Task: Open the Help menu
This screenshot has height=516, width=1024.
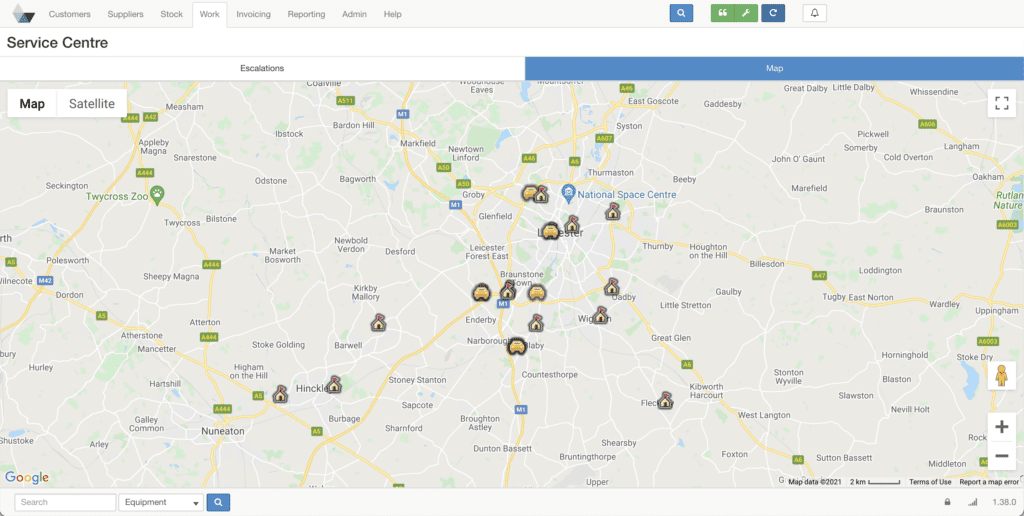Action: tap(392, 14)
